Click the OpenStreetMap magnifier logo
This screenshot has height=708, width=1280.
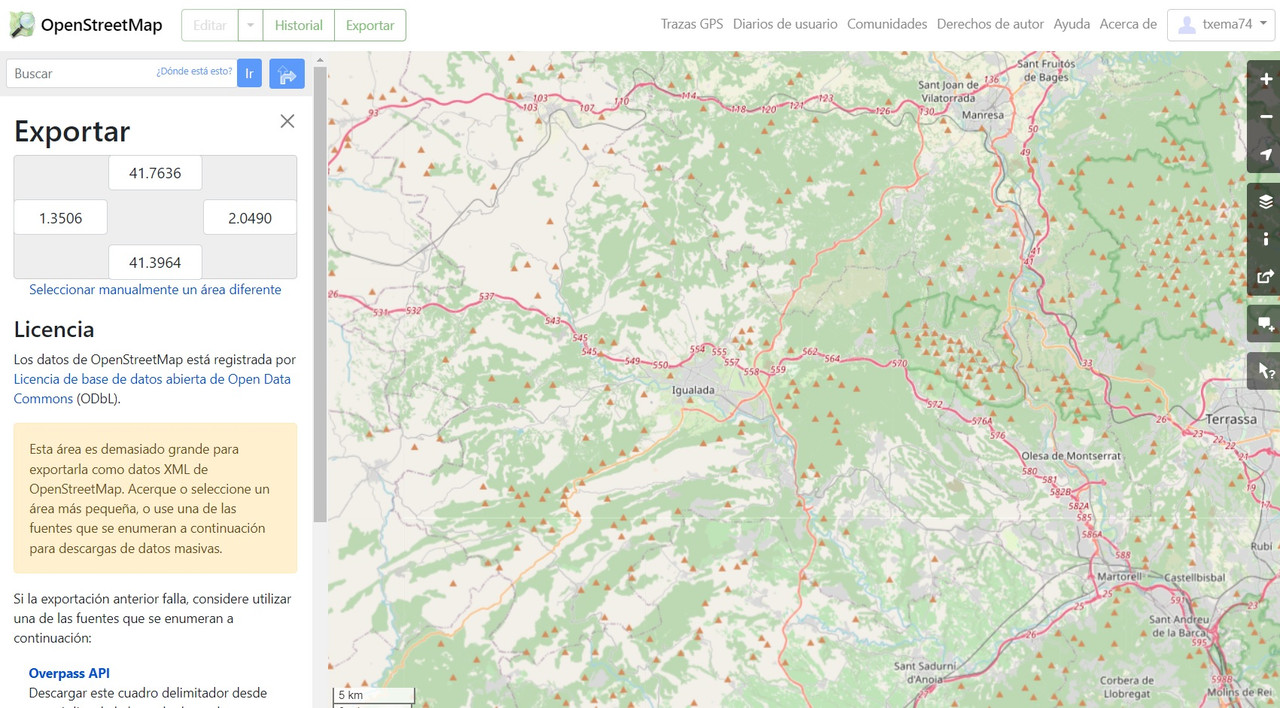click(x=21, y=25)
